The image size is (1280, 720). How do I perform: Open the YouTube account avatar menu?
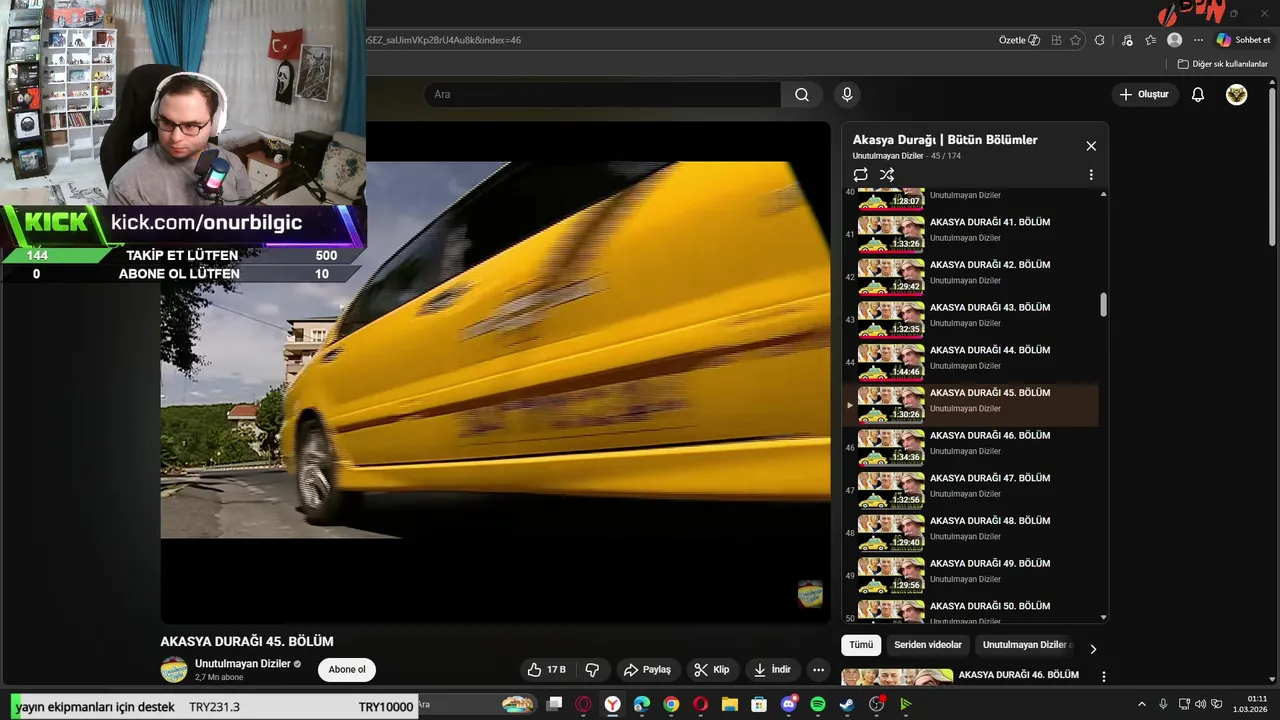coord(1237,94)
